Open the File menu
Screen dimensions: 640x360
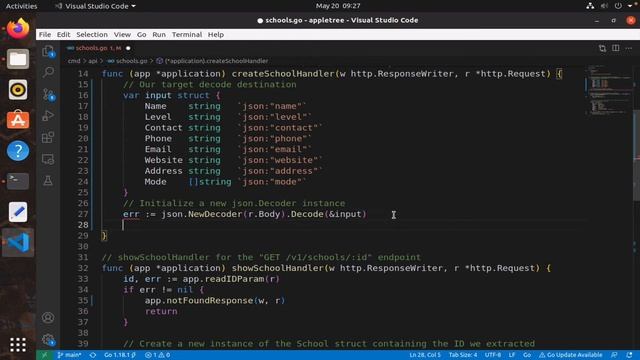[x=45, y=35]
